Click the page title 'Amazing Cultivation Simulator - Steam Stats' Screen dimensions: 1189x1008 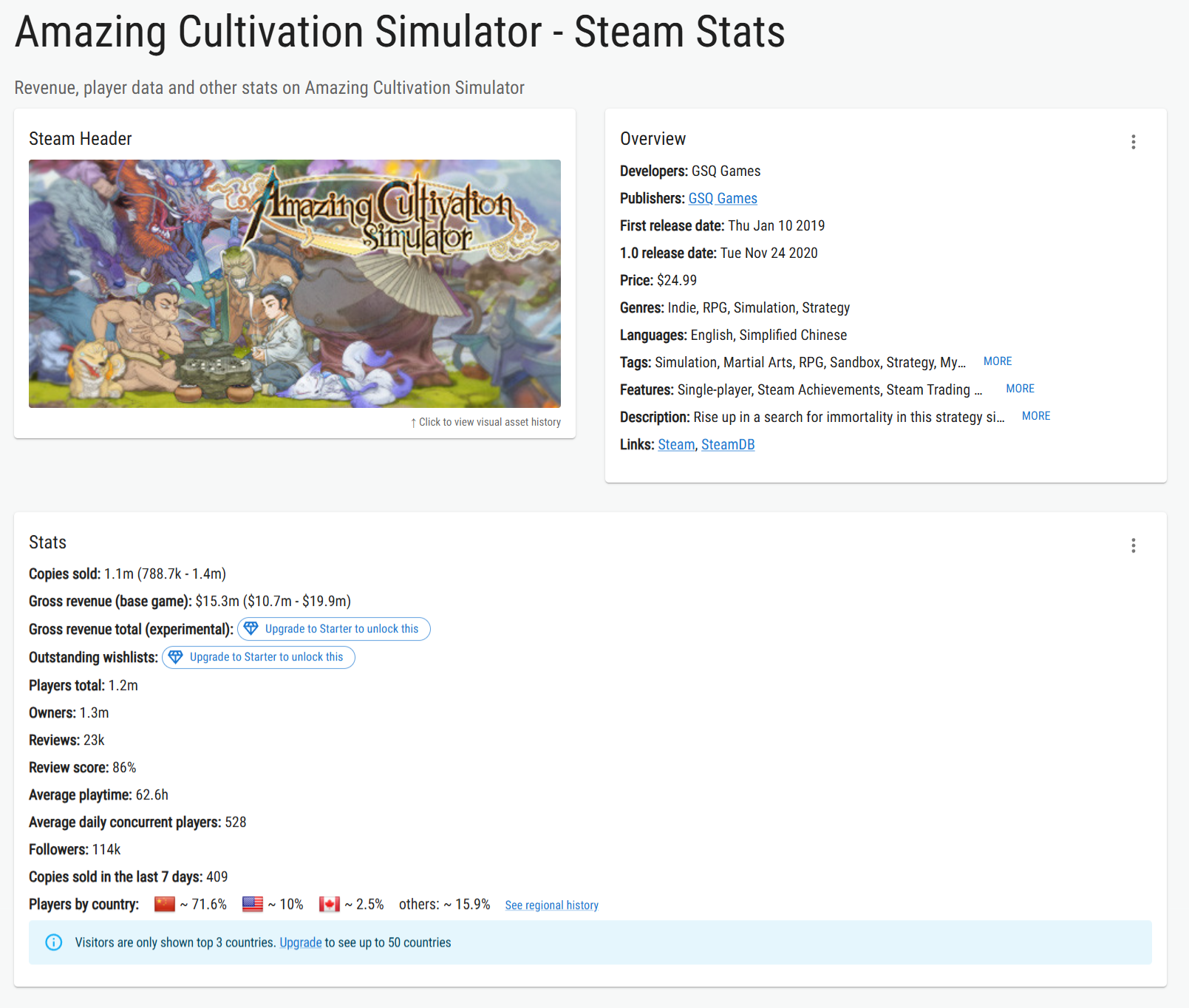coord(400,32)
